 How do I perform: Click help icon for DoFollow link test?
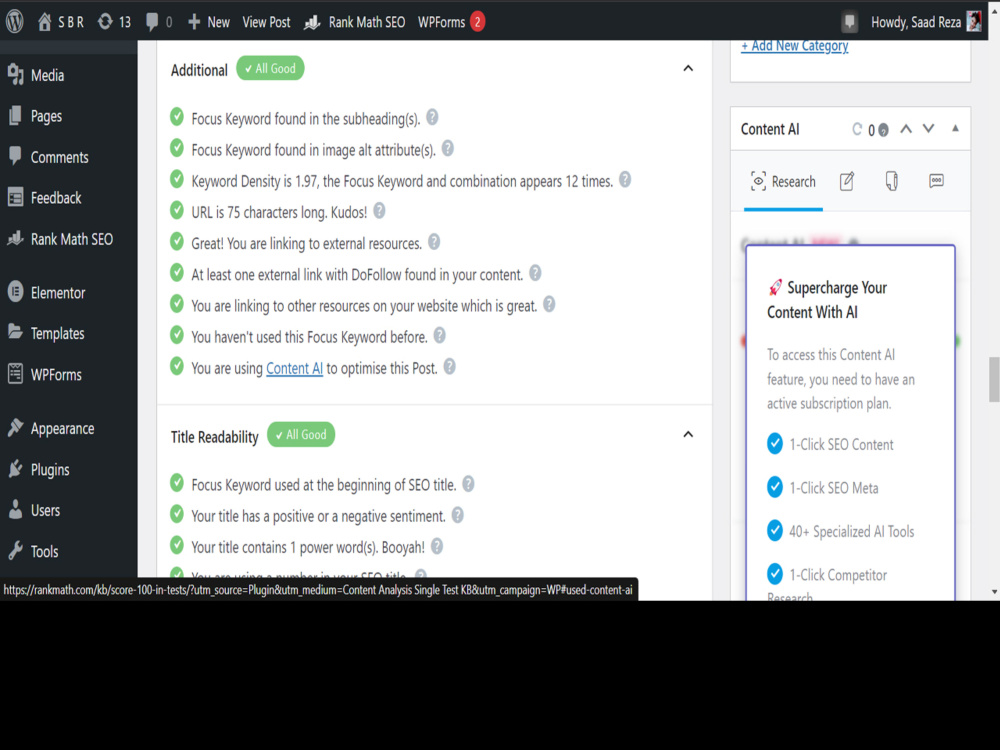point(535,274)
